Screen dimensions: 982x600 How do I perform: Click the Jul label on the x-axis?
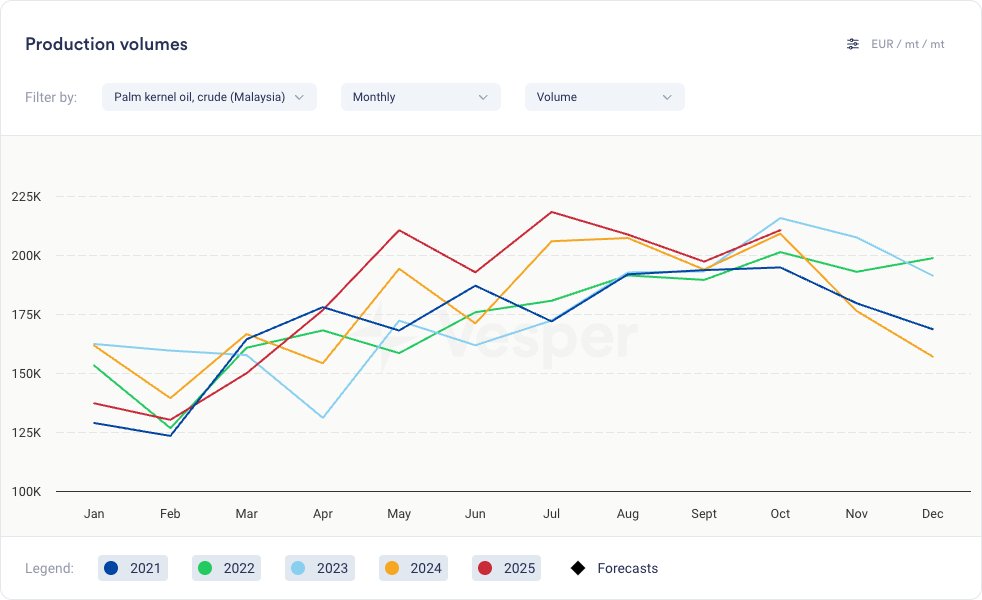[x=551, y=514]
